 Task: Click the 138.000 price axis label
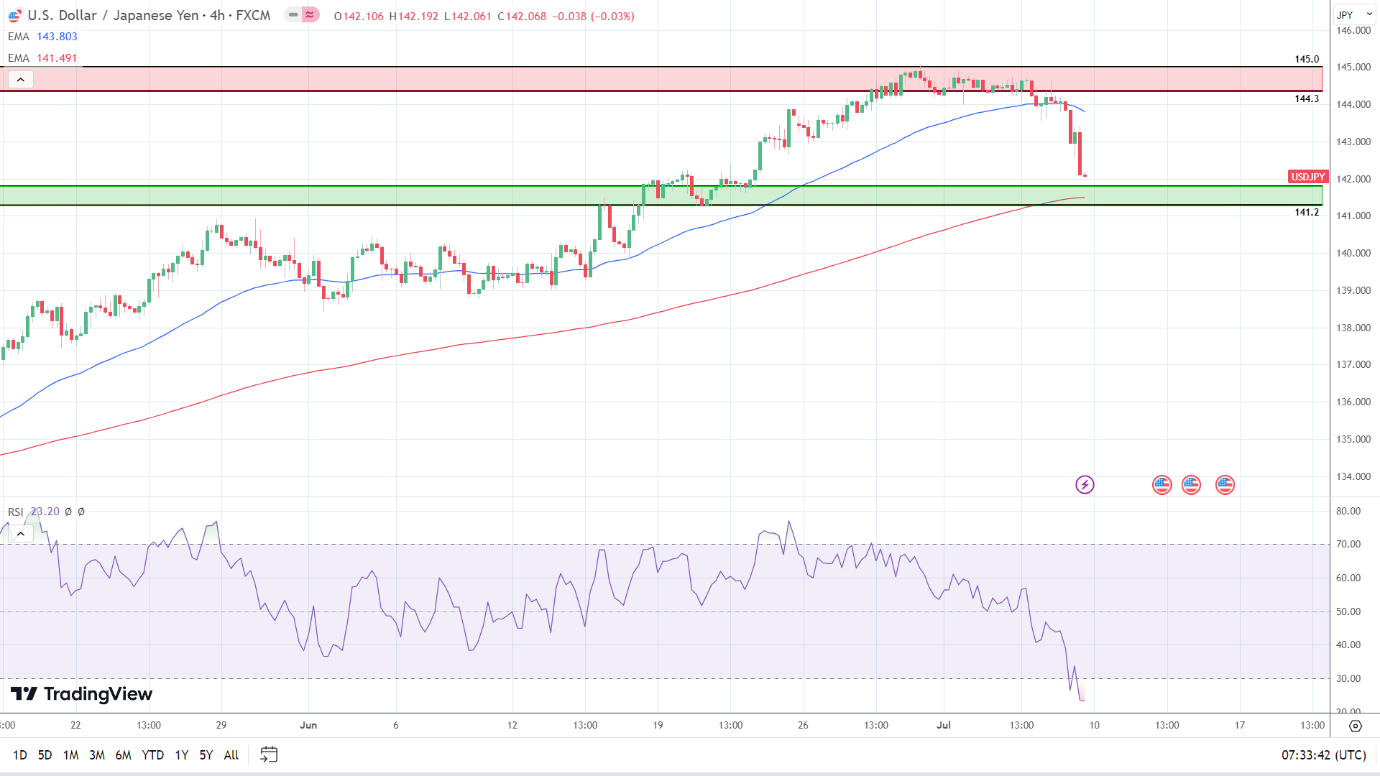point(1354,328)
